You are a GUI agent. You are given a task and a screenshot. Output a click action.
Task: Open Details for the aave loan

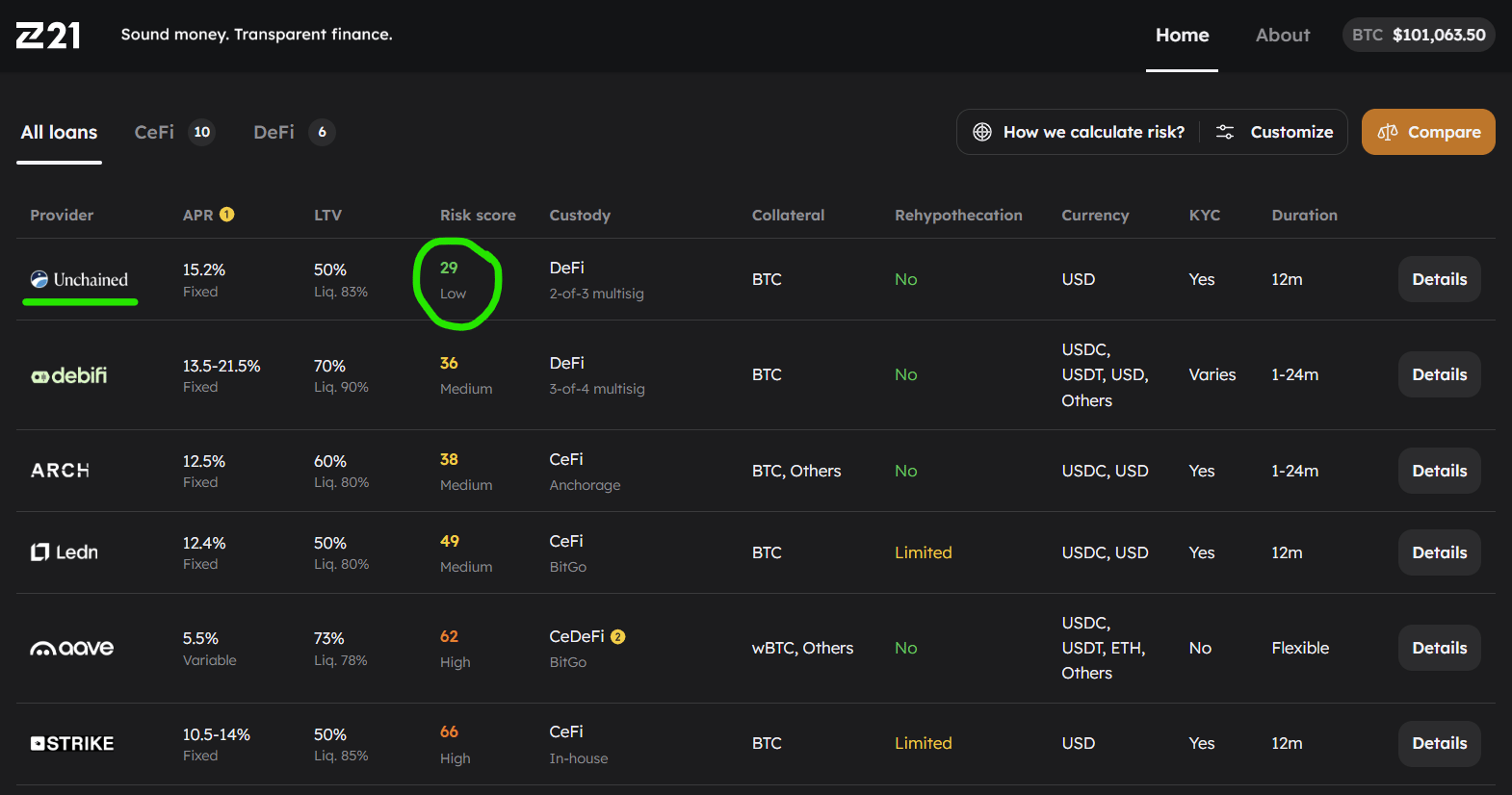click(x=1440, y=648)
